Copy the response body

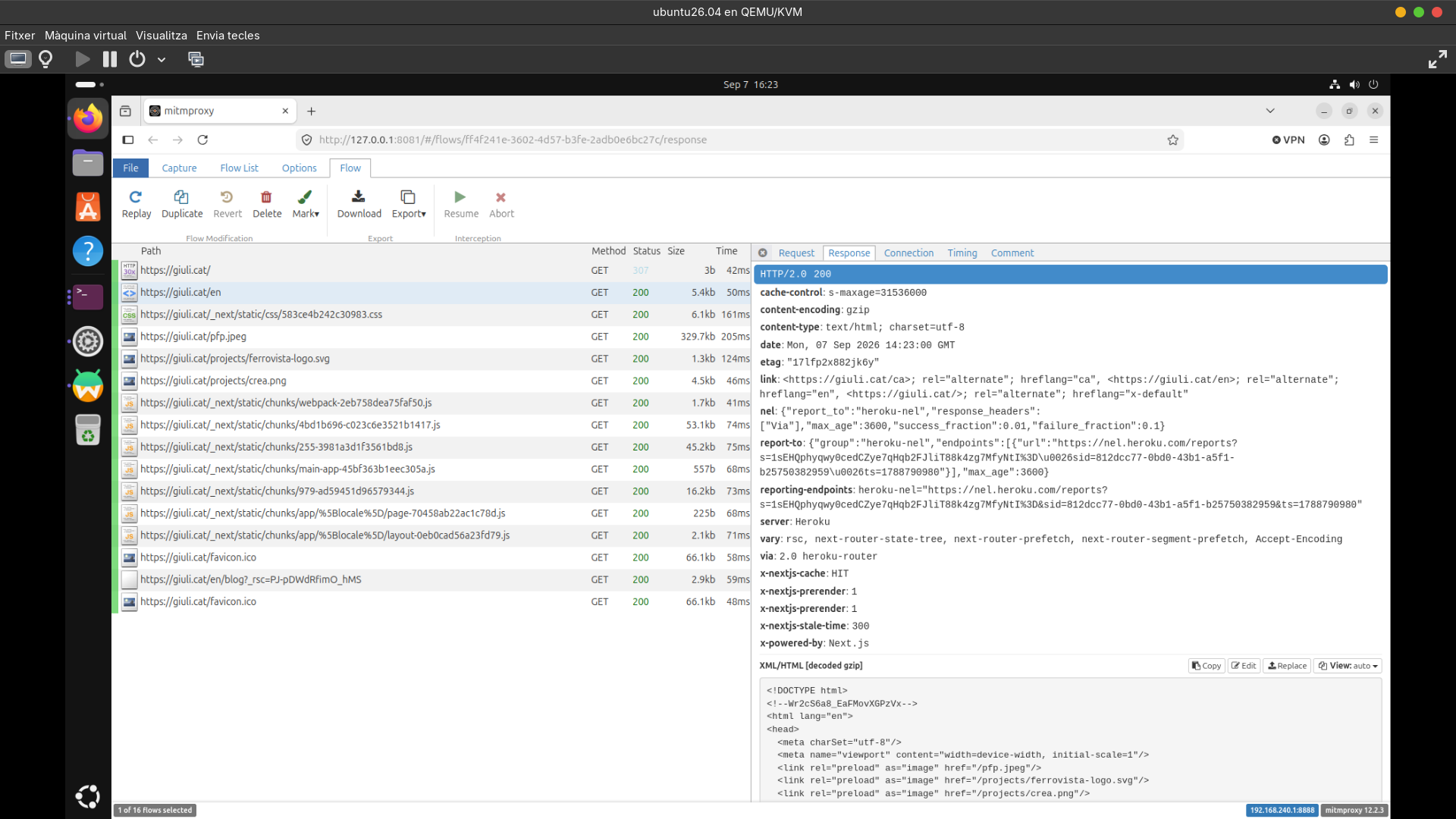pyautogui.click(x=1207, y=666)
